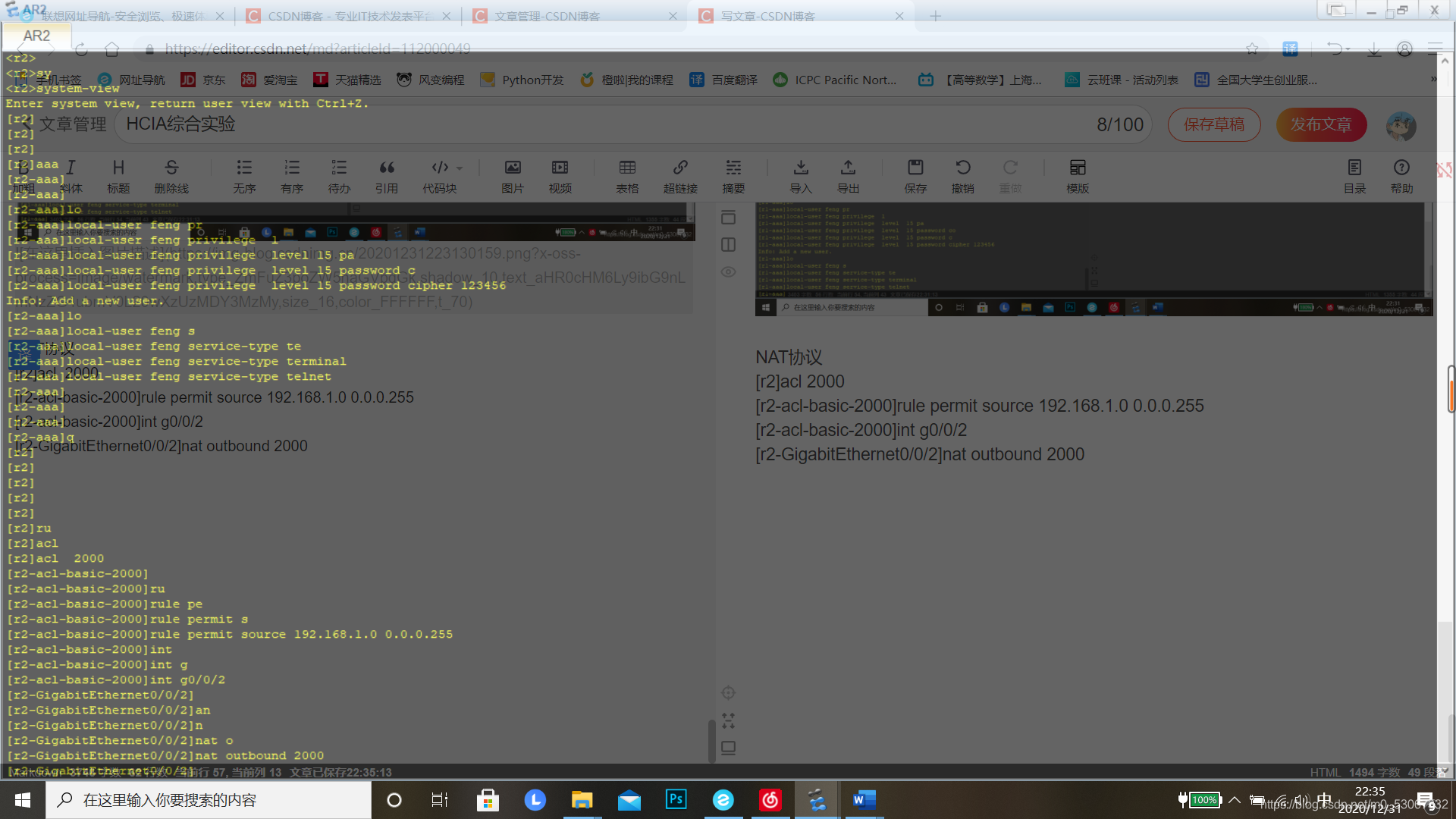Open code block language dropdown arrow
This screenshot has width=1456, height=819.
pos(460,168)
